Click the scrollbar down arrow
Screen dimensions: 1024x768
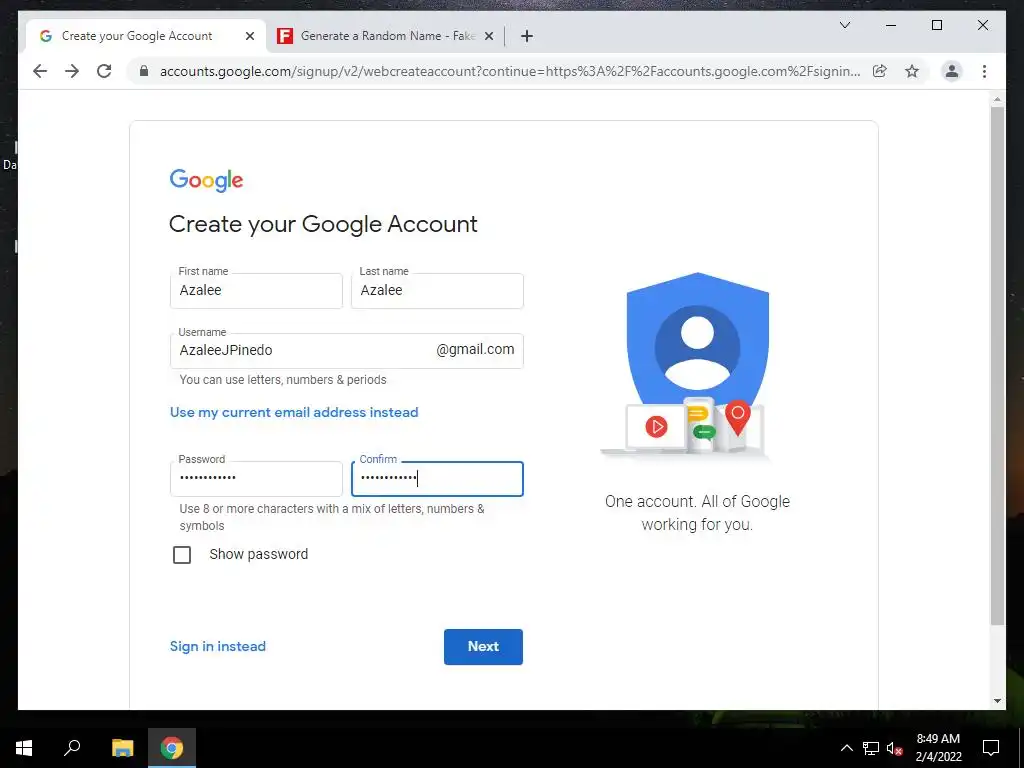click(x=997, y=701)
